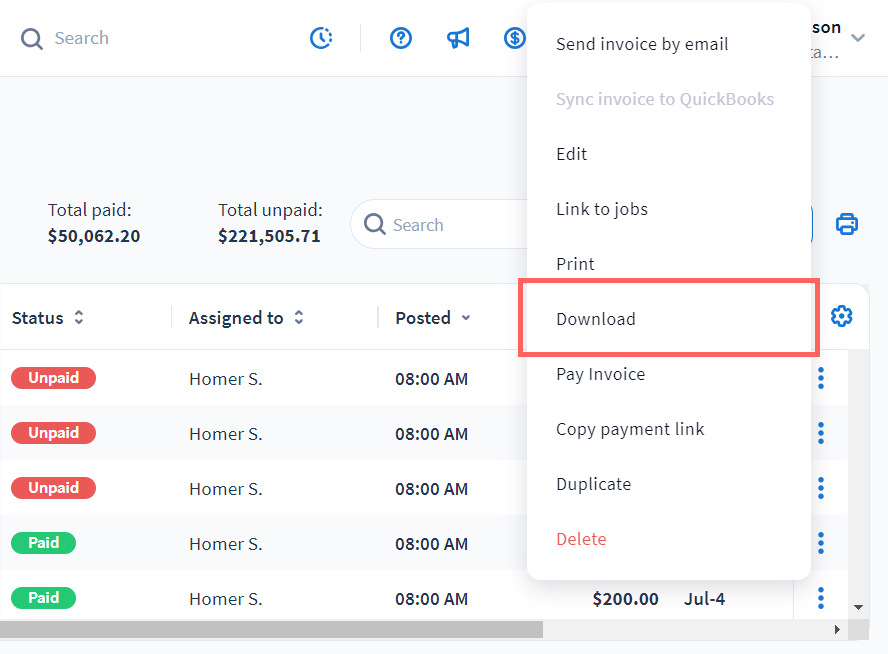The image size is (888, 654).
Task: Click Duplicate in the invoice menu
Action: tap(593, 484)
